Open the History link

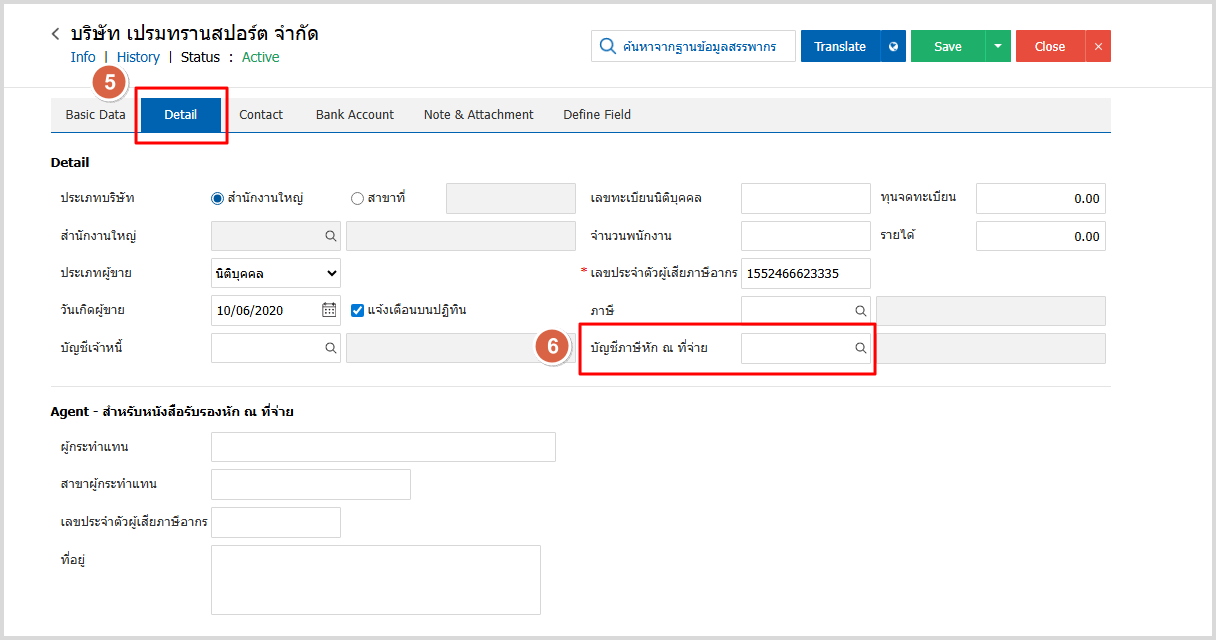click(x=138, y=57)
